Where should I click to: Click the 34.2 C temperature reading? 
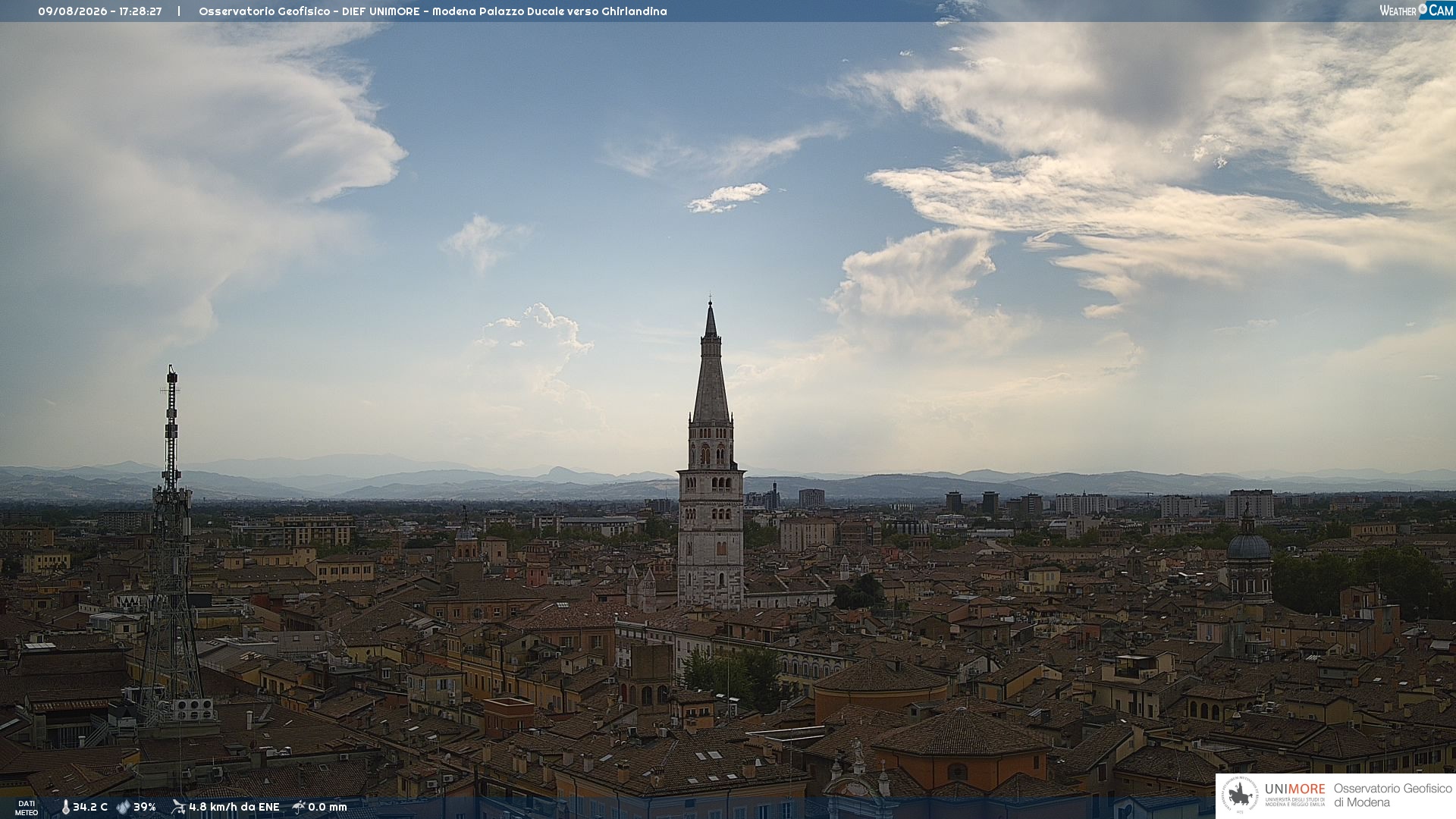[90, 808]
